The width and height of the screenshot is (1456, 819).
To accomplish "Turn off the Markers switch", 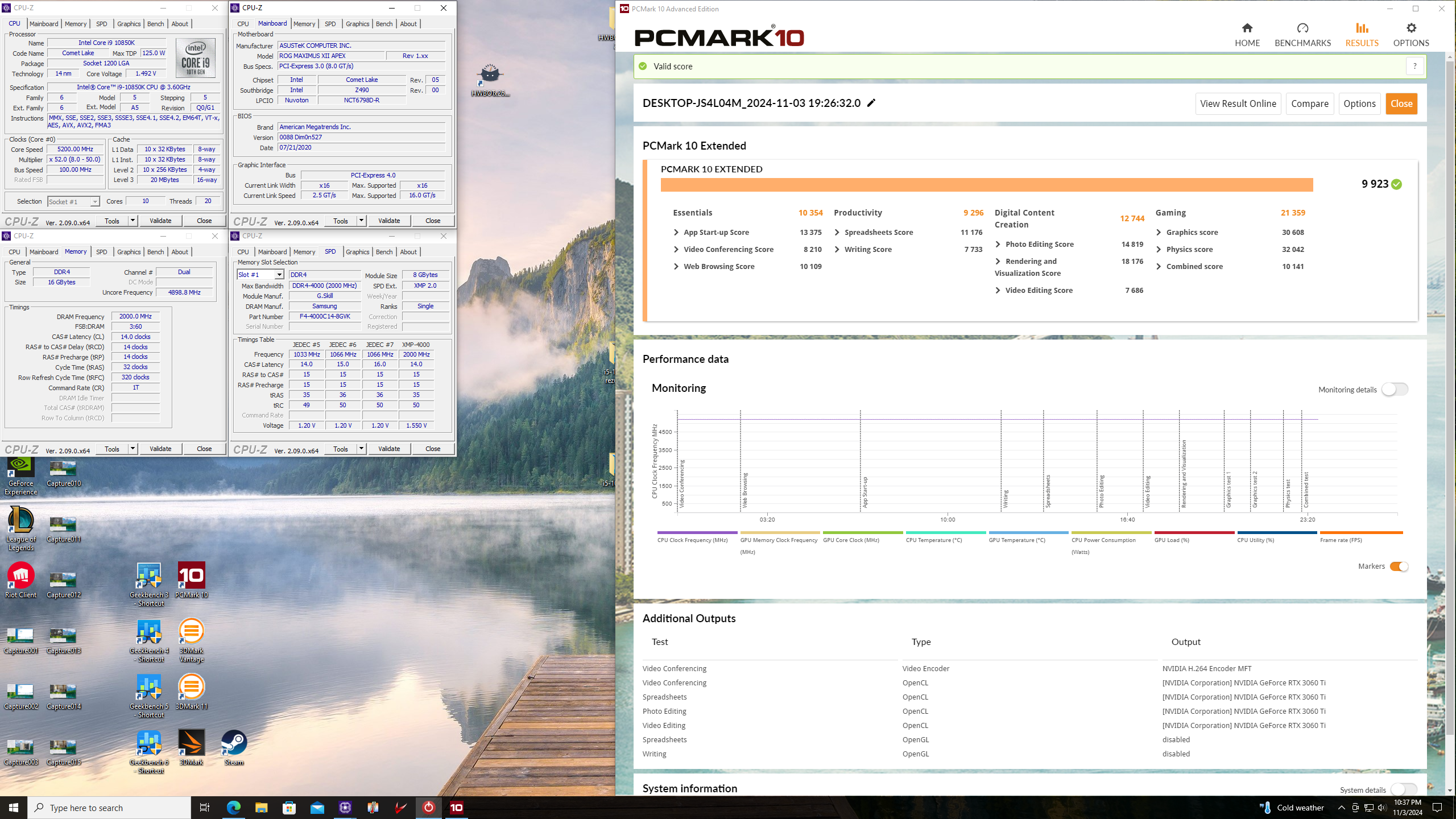I will 1399,566.
